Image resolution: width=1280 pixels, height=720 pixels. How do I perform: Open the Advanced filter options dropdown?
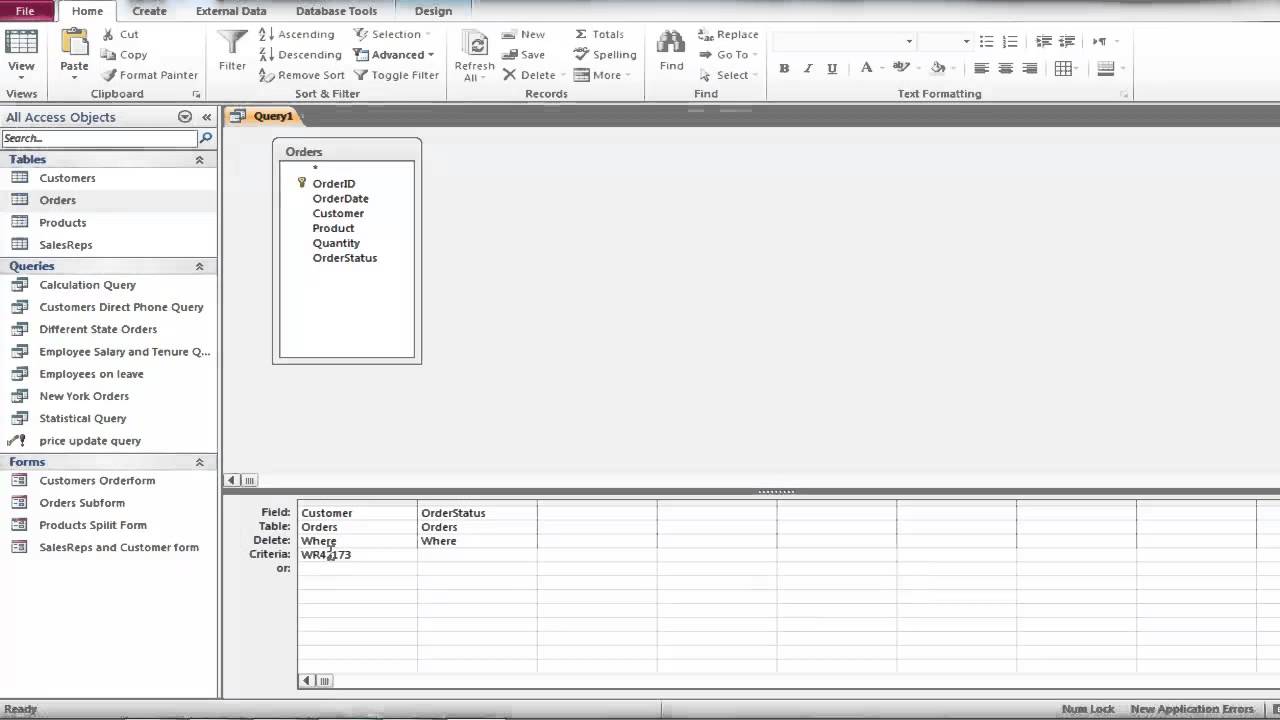coord(394,55)
